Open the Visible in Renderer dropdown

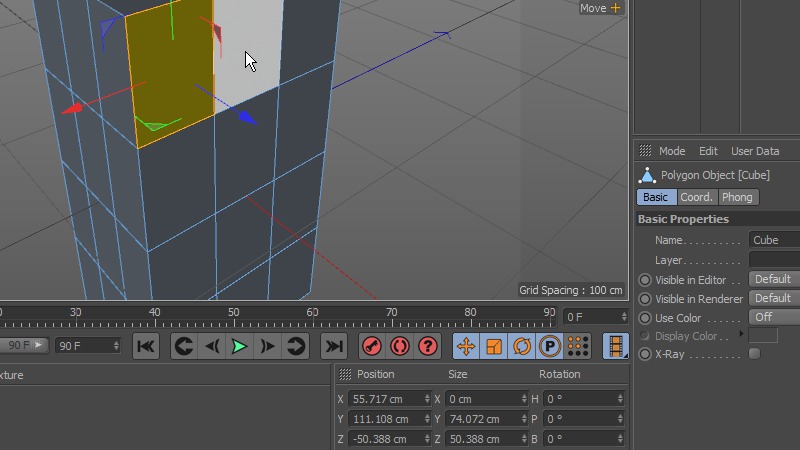(774, 298)
